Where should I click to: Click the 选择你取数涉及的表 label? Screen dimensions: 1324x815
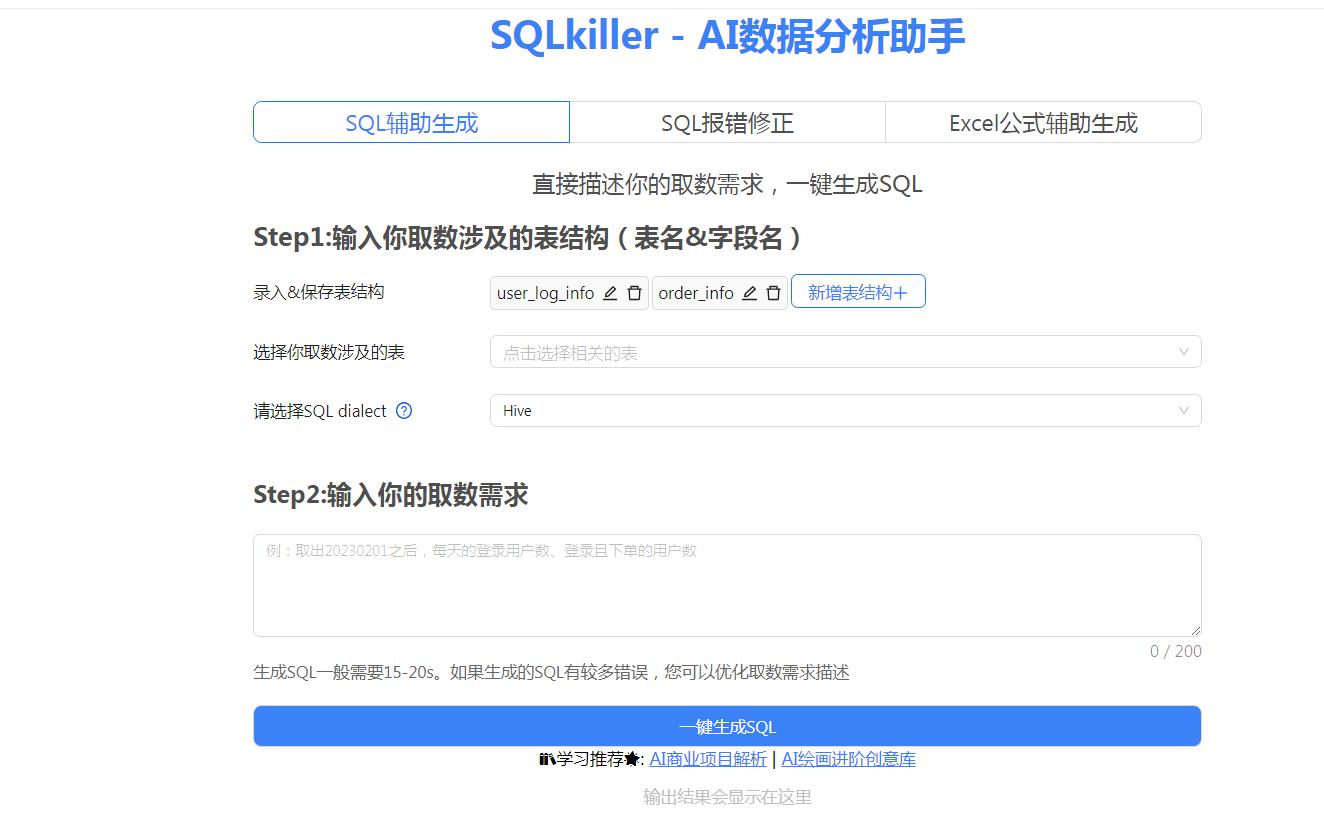pyautogui.click(x=329, y=352)
